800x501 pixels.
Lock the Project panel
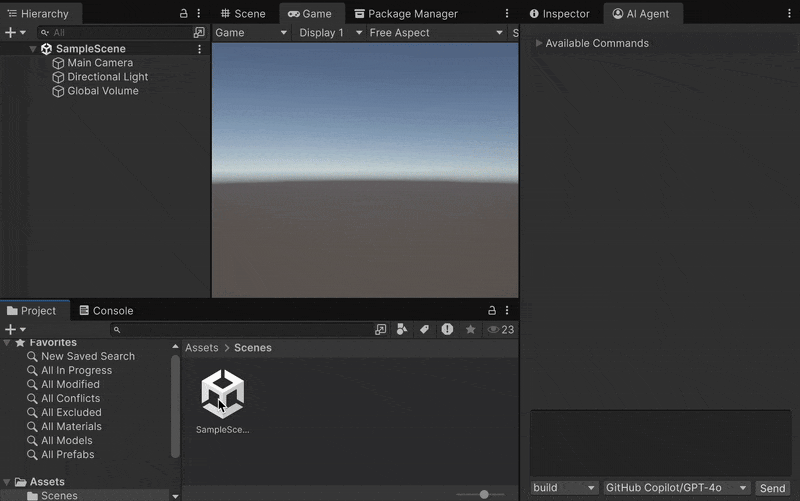coord(492,310)
